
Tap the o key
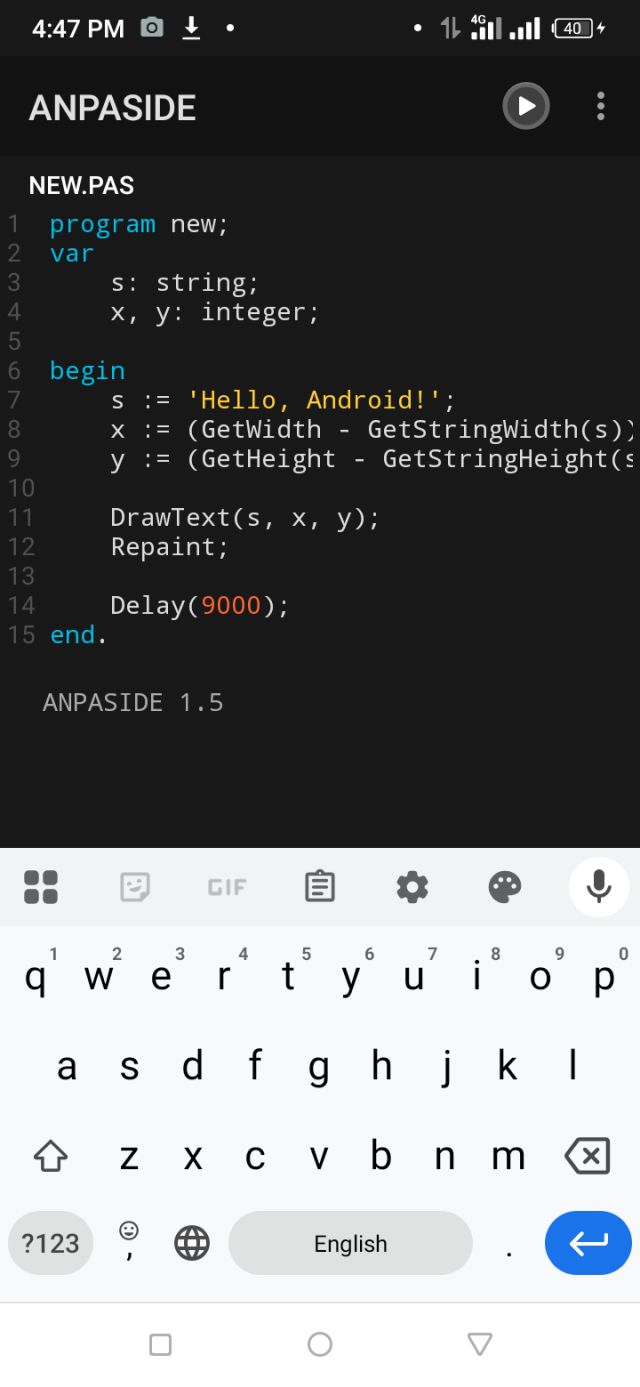tap(541, 978)
